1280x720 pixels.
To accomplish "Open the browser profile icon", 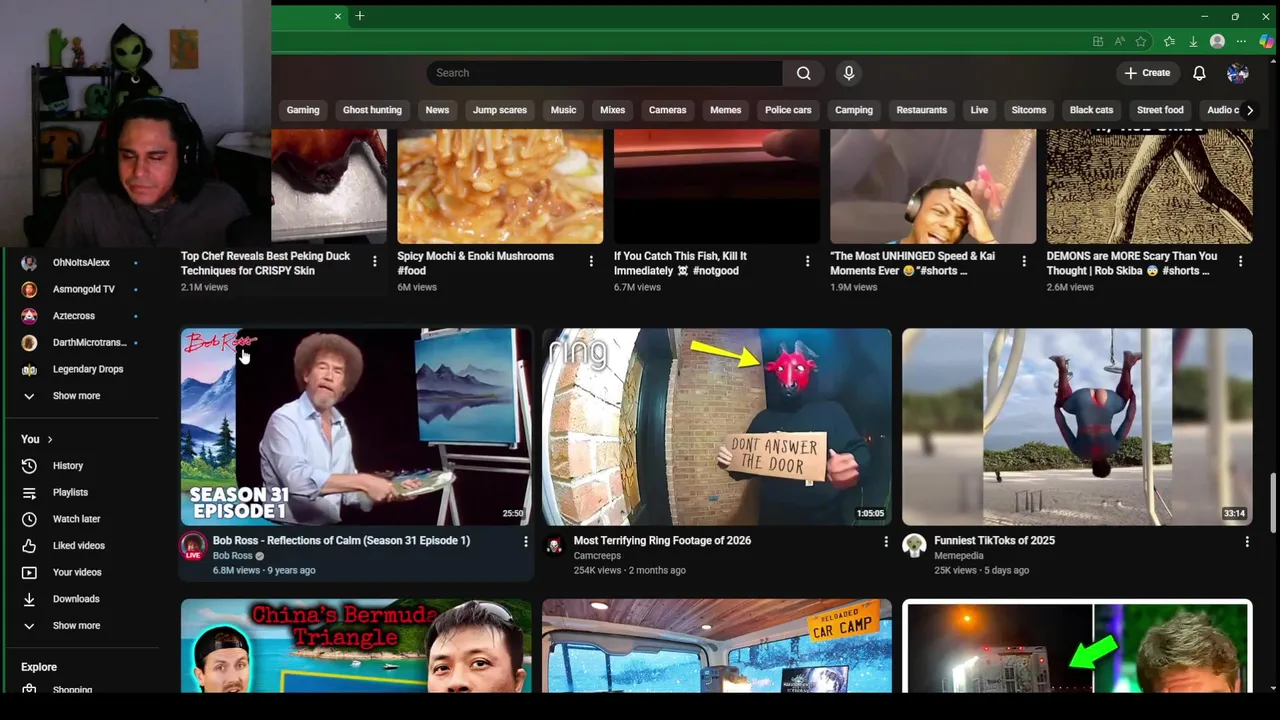I will point(1217,41).
